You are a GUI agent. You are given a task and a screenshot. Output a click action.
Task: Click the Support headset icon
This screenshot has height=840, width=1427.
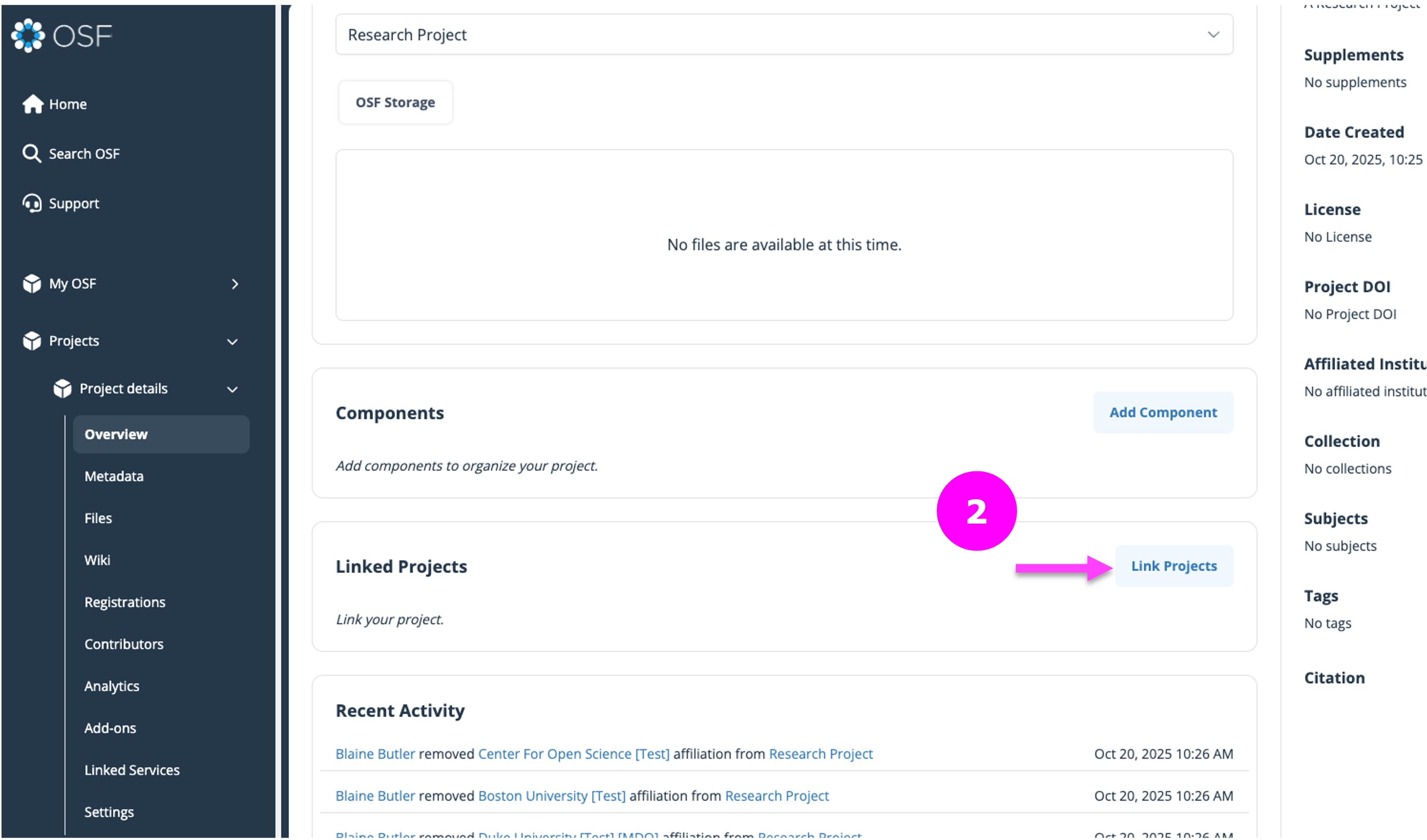31,203
